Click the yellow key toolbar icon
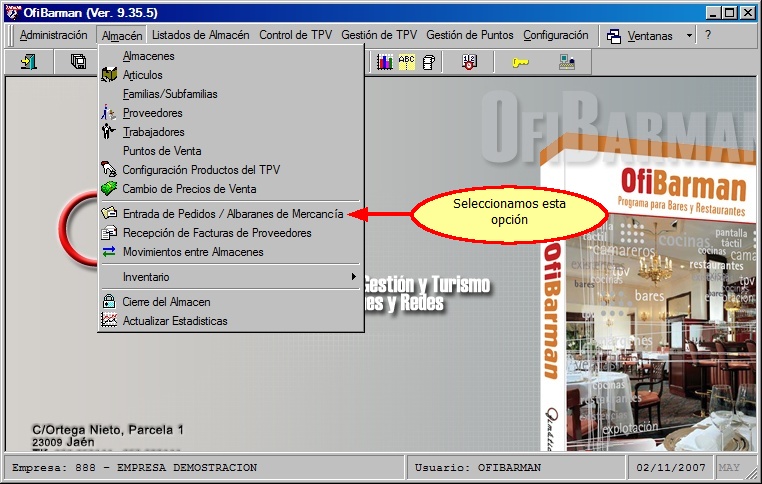Viewport: 762px width, 484px height. [520, 62]
